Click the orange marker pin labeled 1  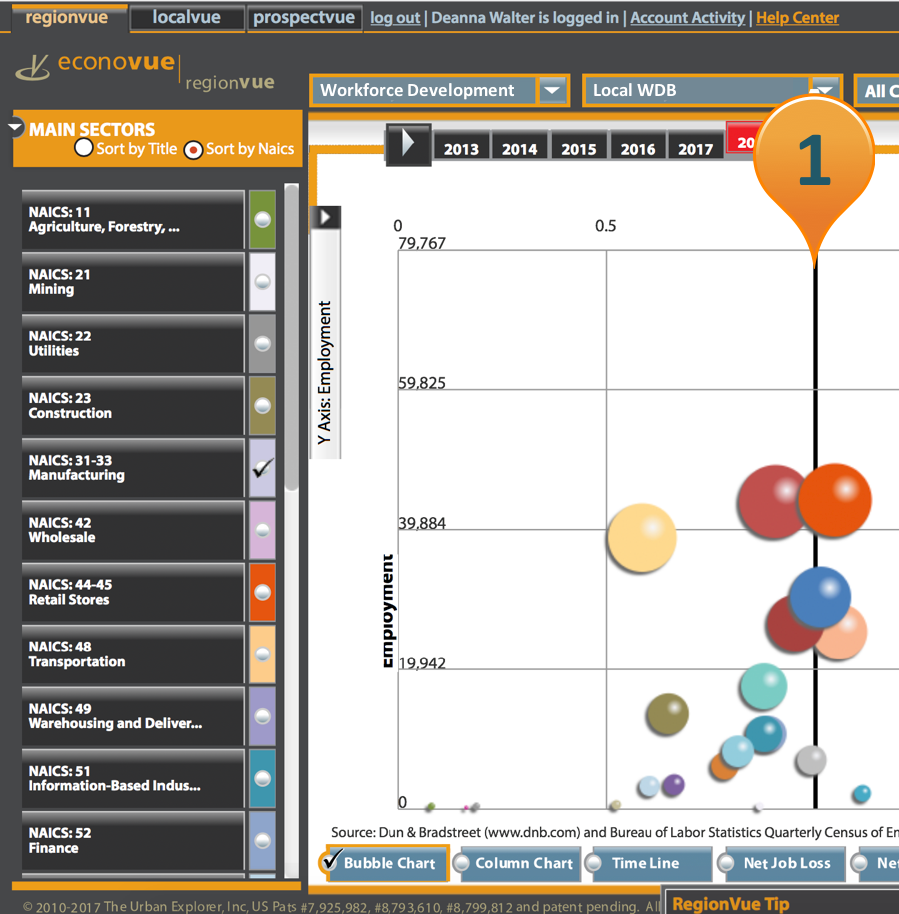tap(813, 160)
